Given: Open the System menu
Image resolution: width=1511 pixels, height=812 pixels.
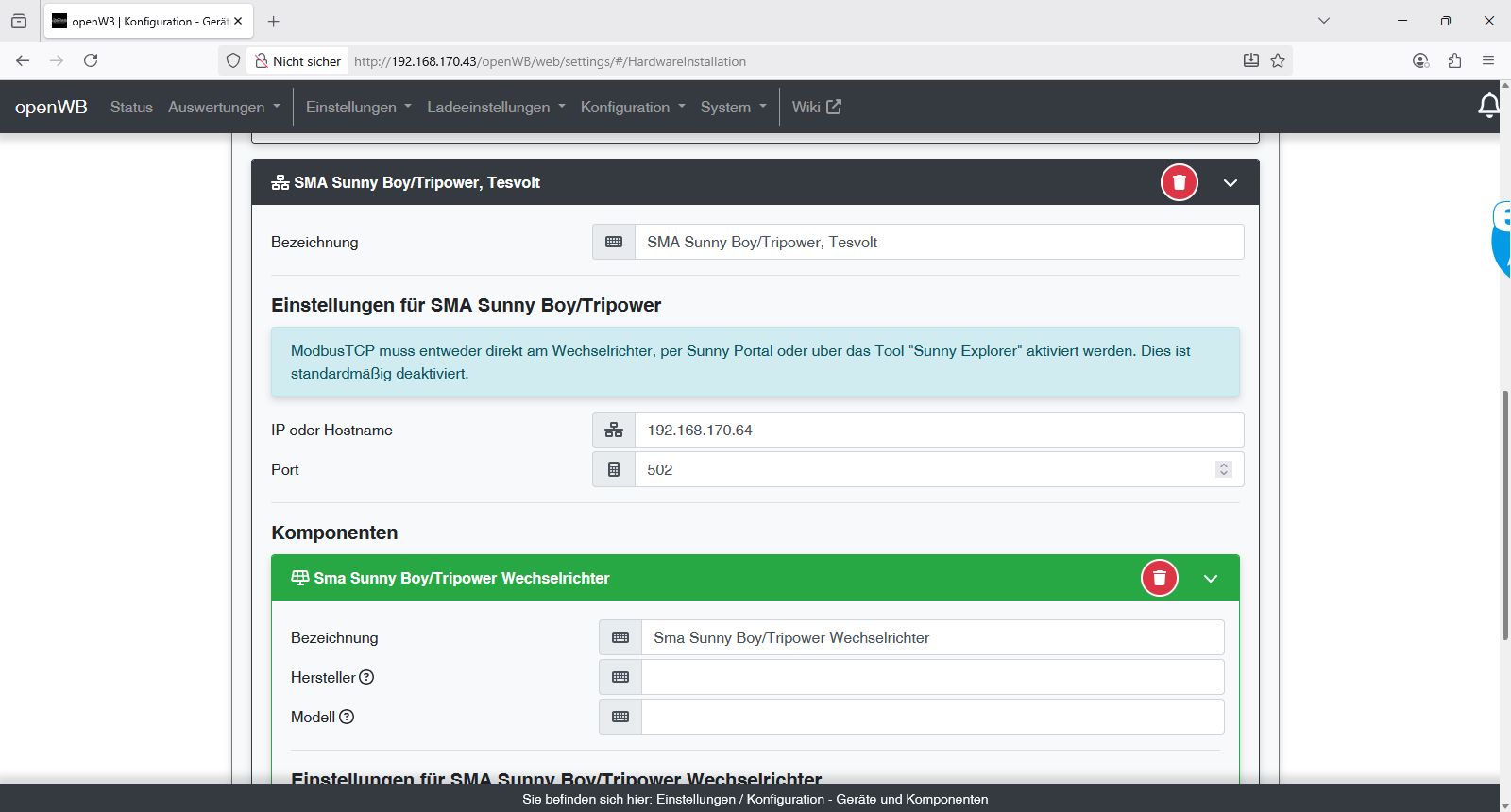Looking at the screenshot, I should 733,107.
